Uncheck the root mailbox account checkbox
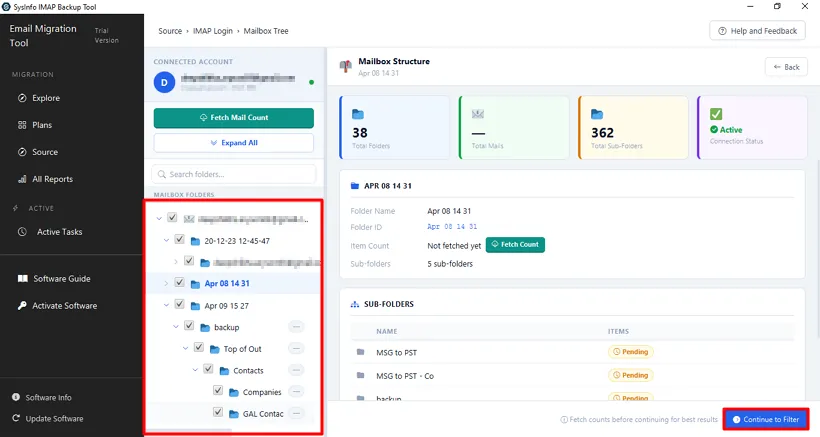This screenshot has height=437, width=820. click(x=172, y=217)
